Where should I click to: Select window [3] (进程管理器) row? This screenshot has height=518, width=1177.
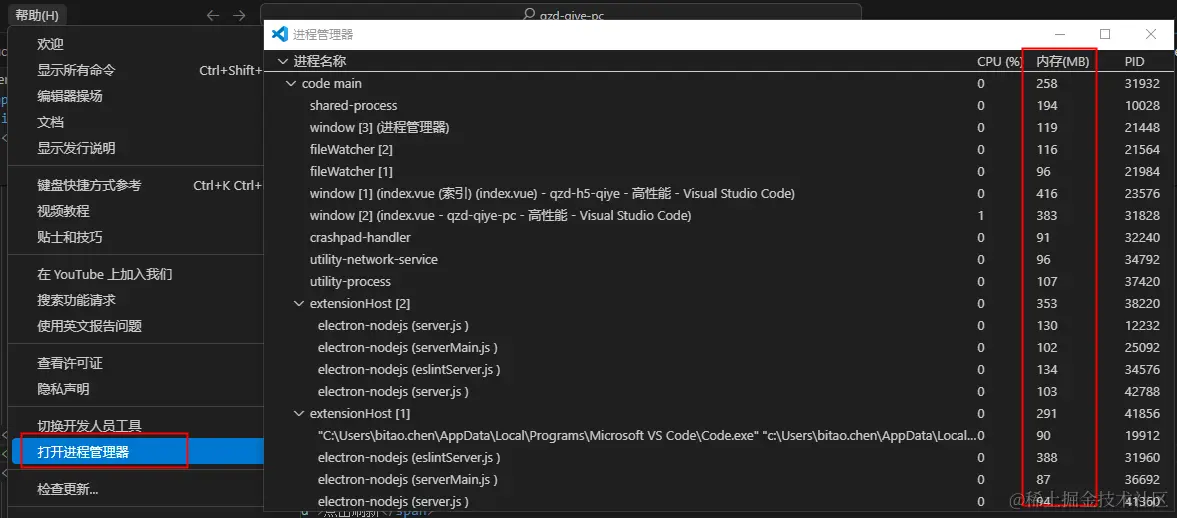point(720,128)
